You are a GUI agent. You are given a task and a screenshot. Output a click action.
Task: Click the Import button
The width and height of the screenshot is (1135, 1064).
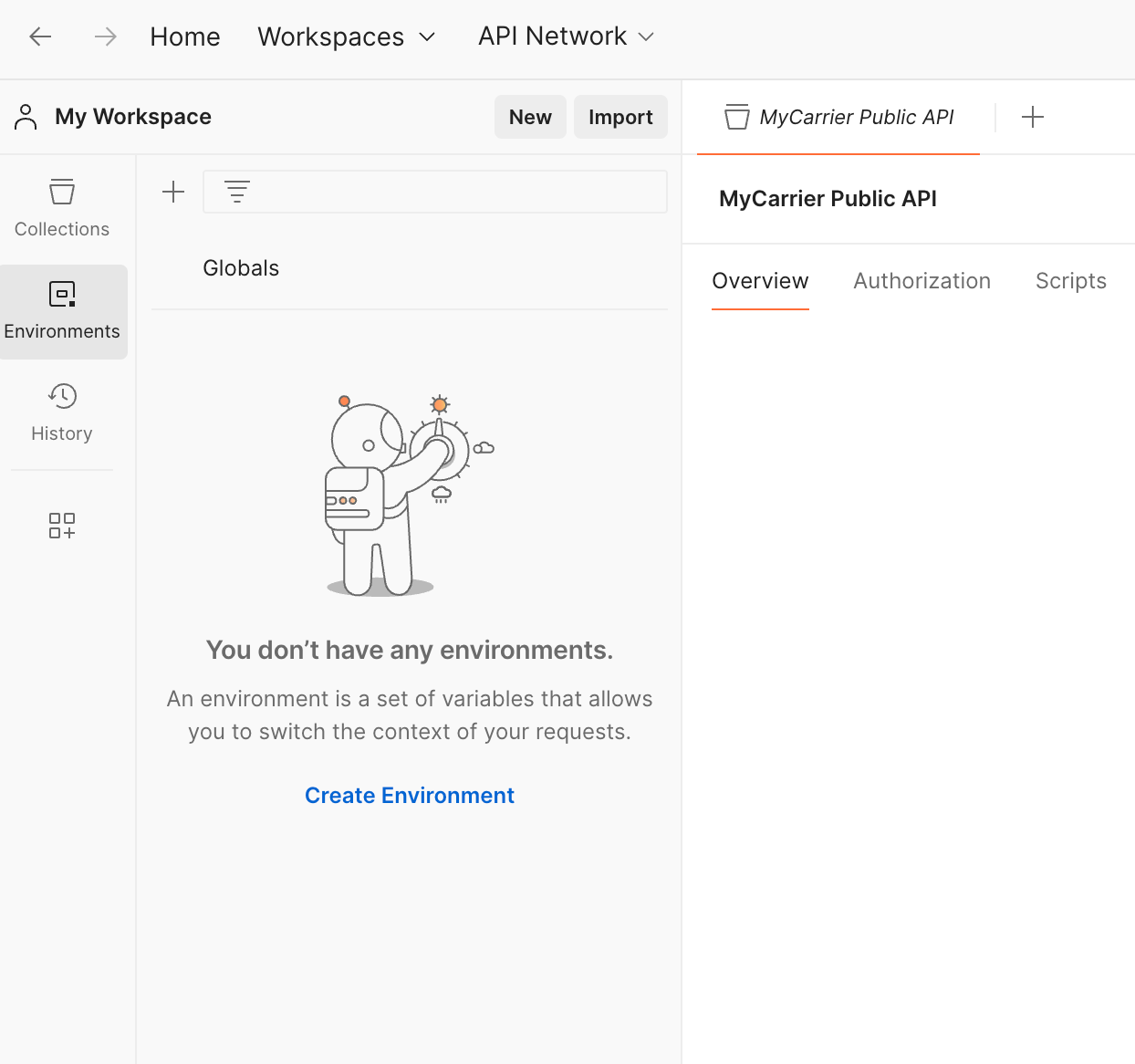[x=620, y=117]
